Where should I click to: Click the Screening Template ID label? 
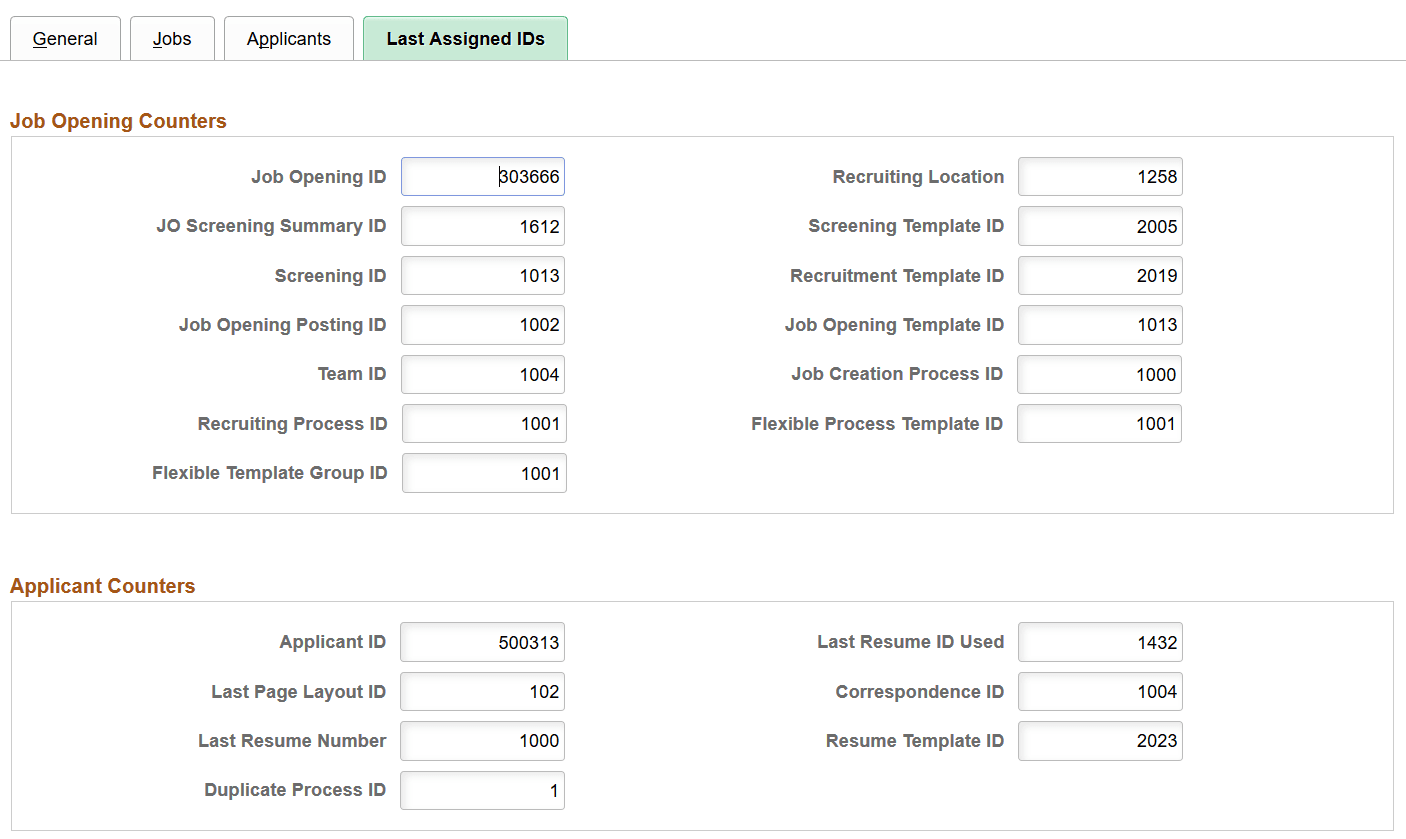point(906,226)
